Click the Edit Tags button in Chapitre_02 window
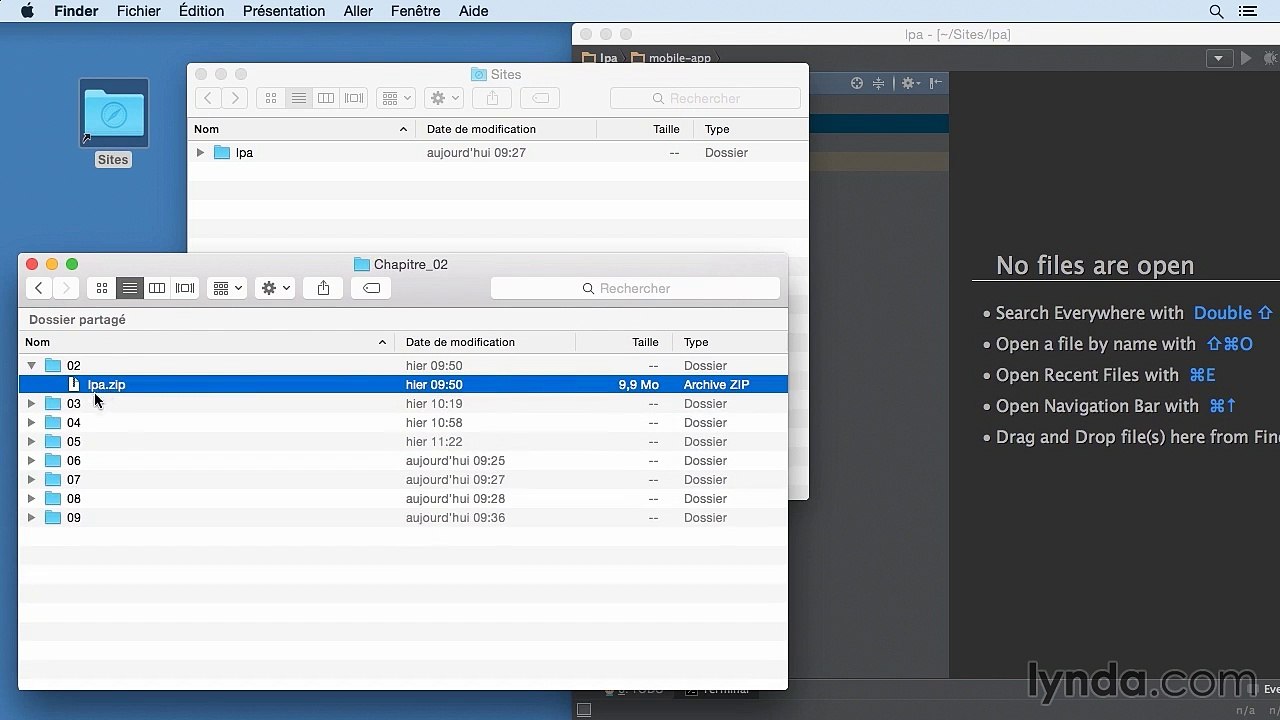Screen dimensions: 1280x720 point(371,288)
